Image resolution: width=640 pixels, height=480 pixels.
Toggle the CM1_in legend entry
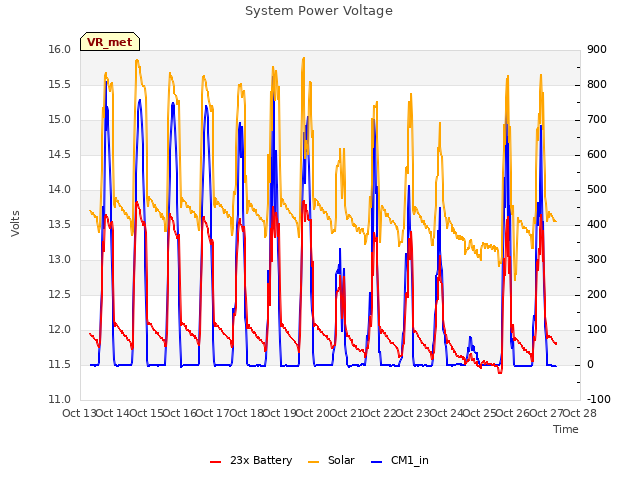400,460
